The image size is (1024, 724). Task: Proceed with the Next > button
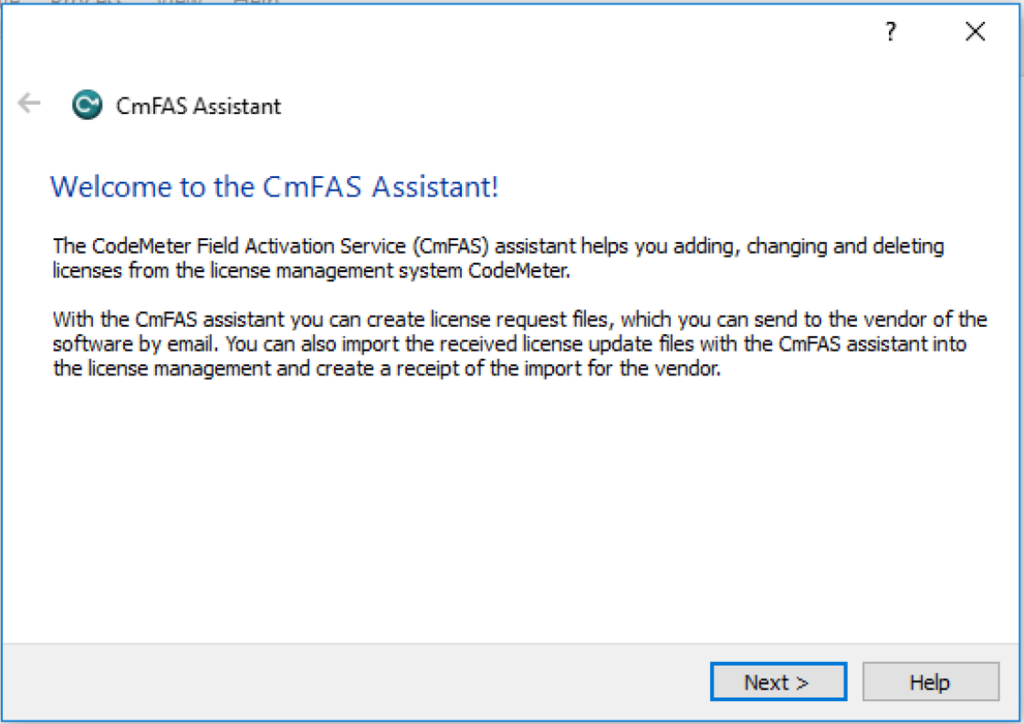(777, 683)
